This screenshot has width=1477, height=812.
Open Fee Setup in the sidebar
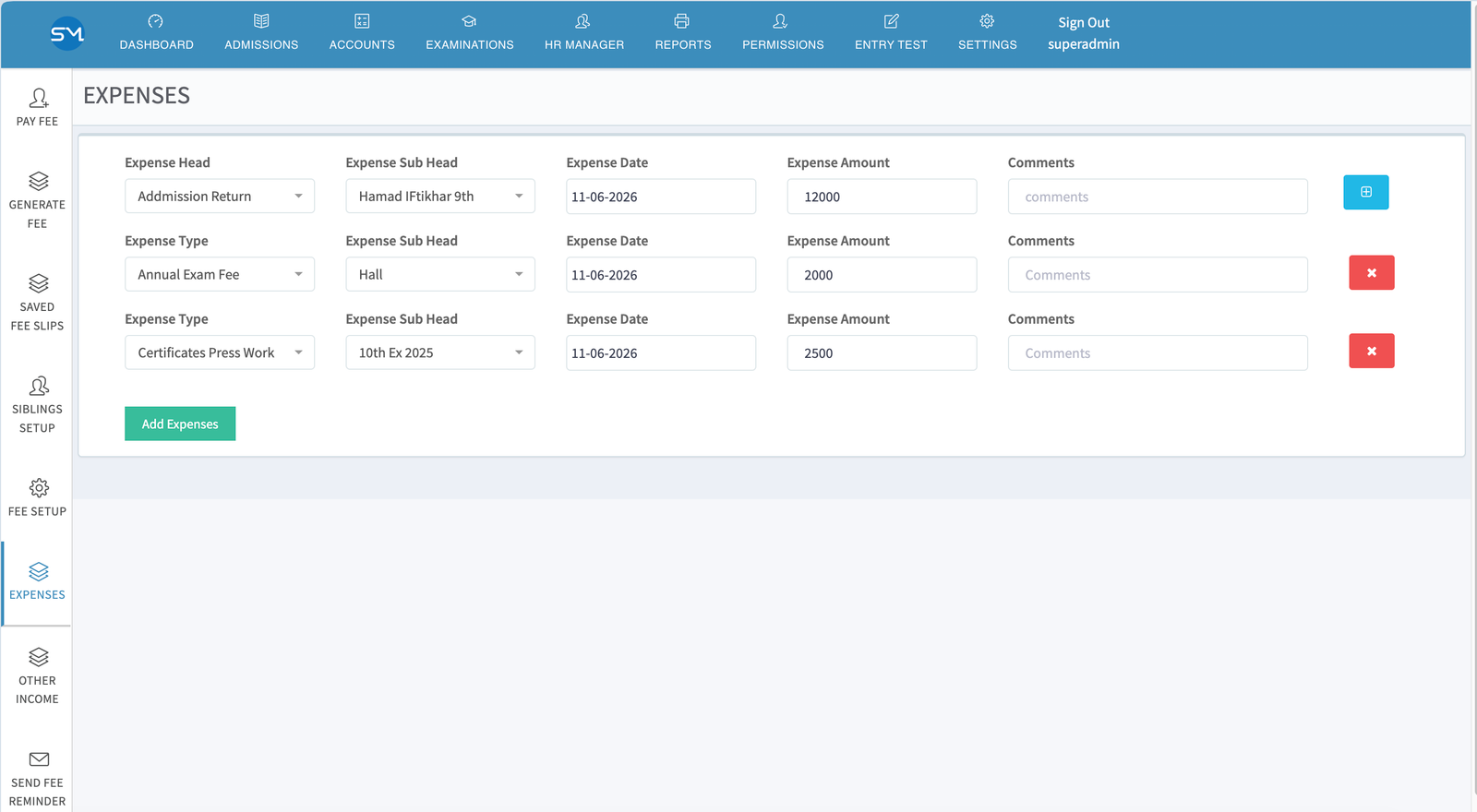coord(37,497)
